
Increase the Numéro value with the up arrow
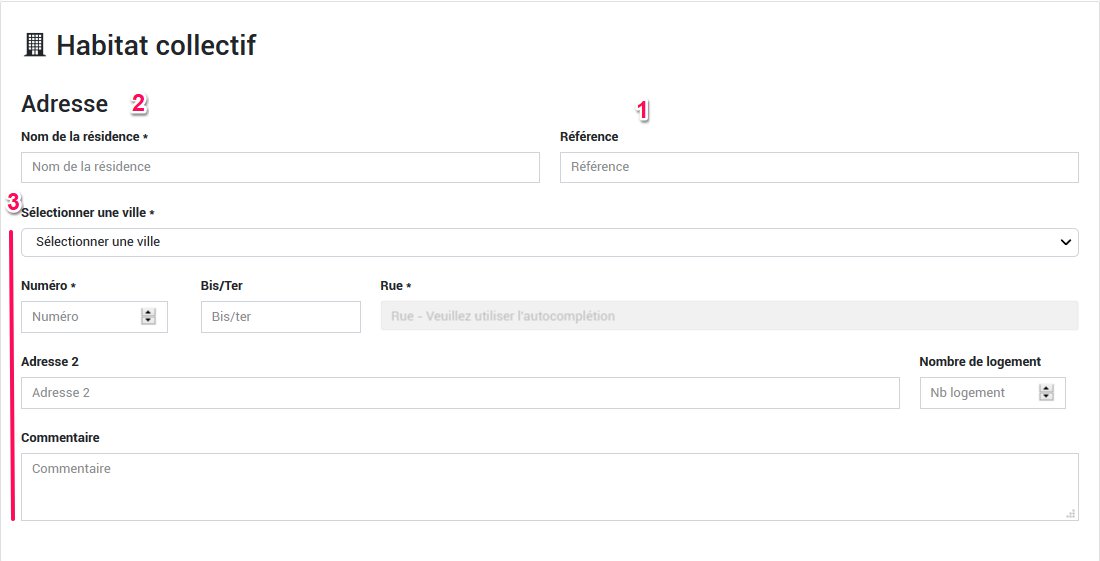click(x=148, y=312)
